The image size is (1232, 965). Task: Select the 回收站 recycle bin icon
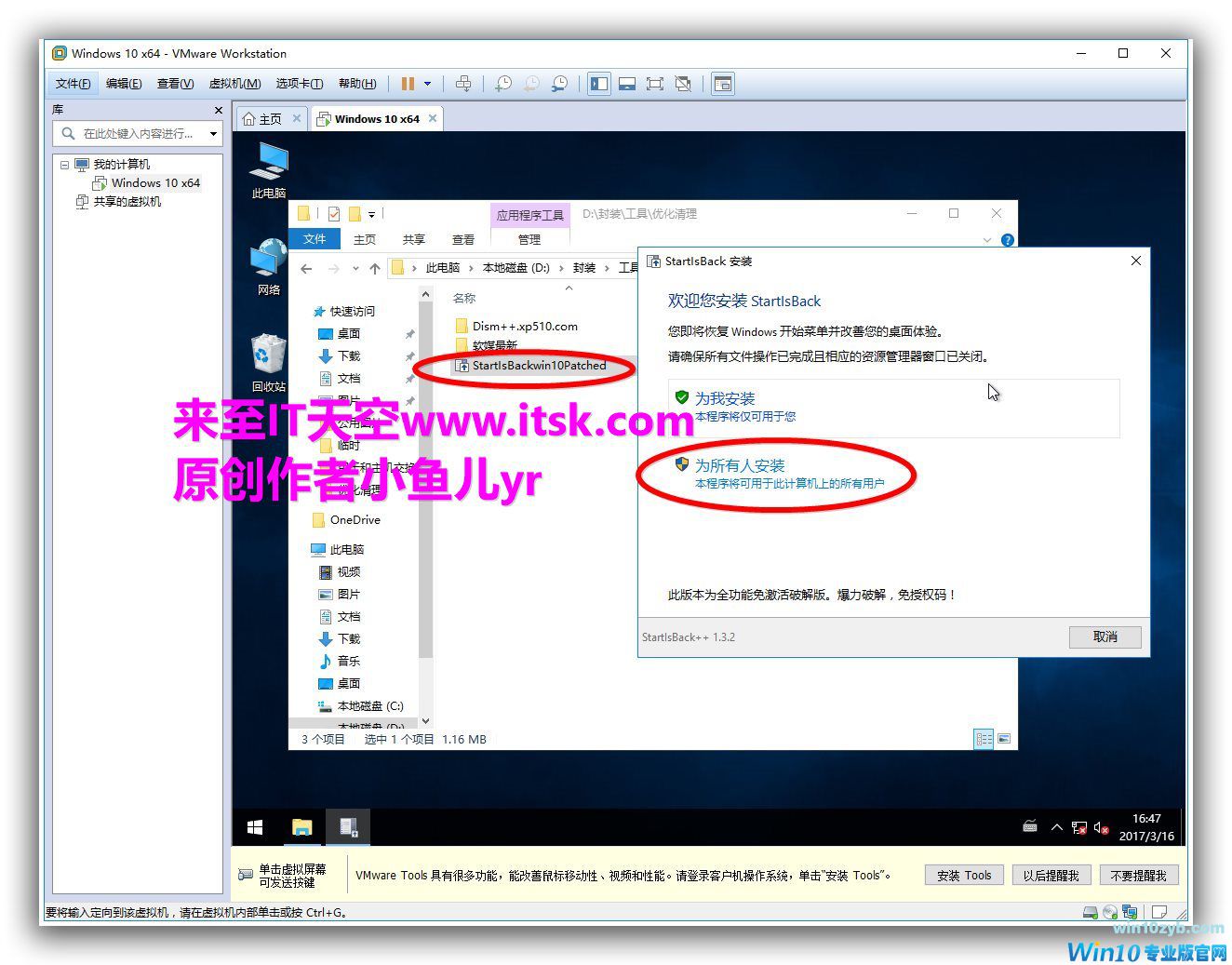[x=269, y=364]
